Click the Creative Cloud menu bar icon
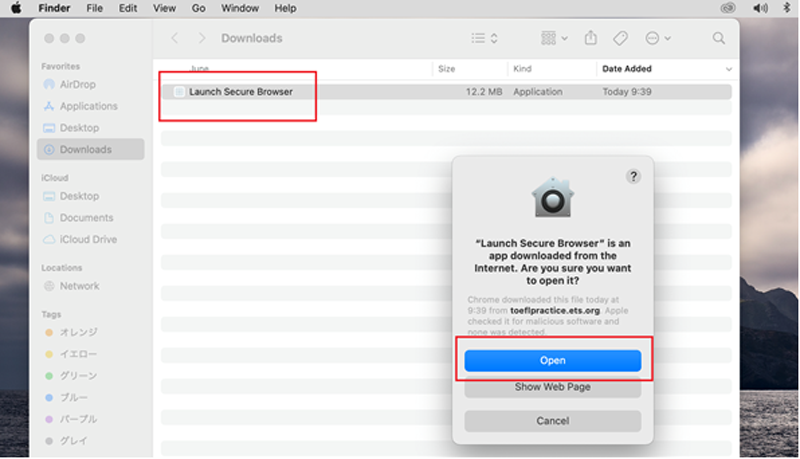Image resolution: width=800 pixels, height=459 pixels. (x=728, y=8)
